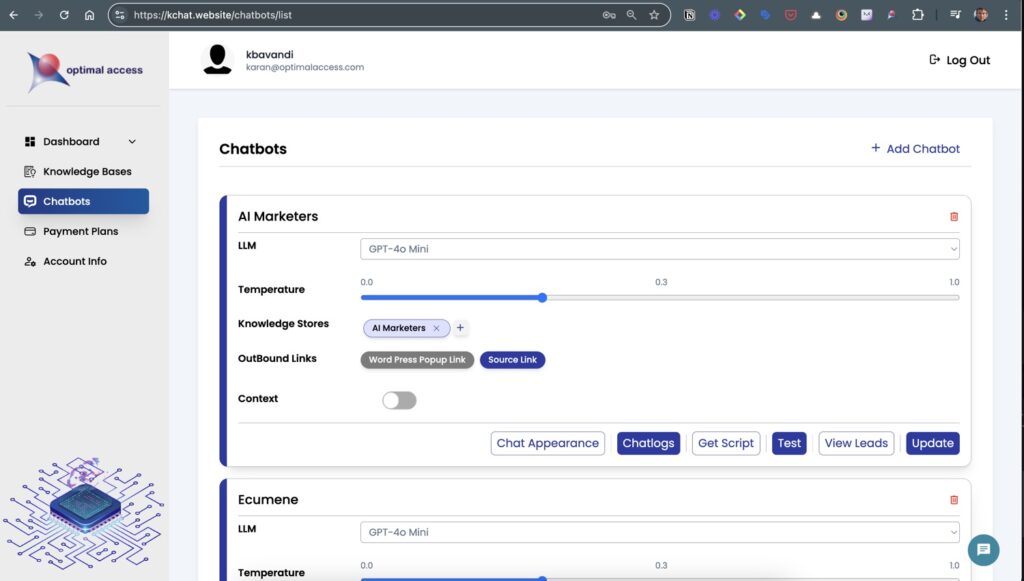Adjust the AI Marketers temperature slider handle

pyautogui.click(x=542, y=298)
